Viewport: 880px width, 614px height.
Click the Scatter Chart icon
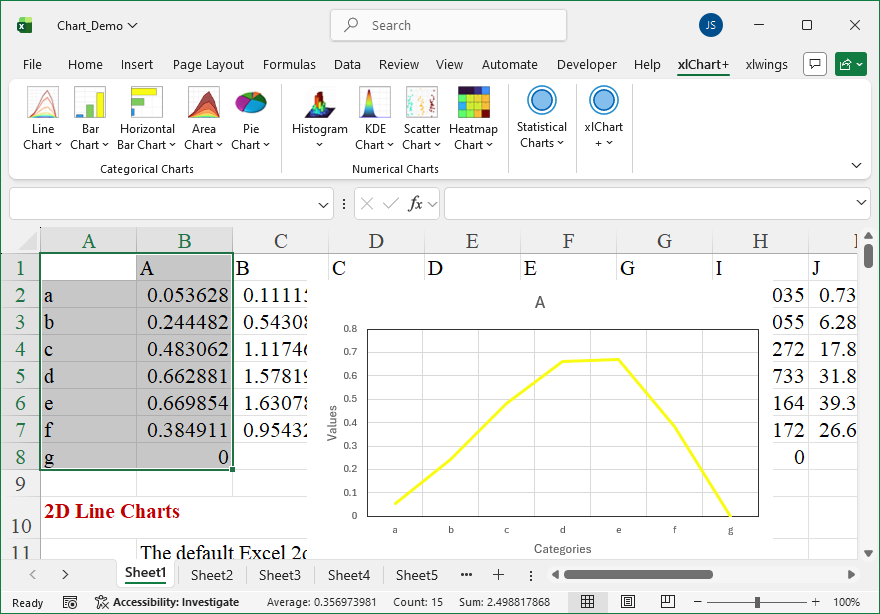[x=421, y=104]
